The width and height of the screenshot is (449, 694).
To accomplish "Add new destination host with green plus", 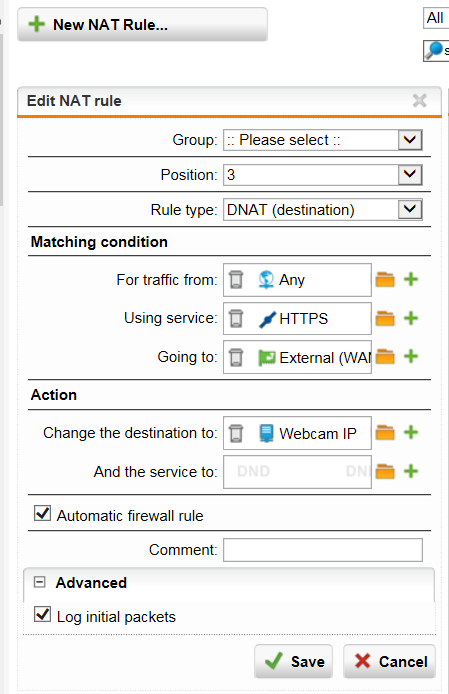I will tap(411, 432).
